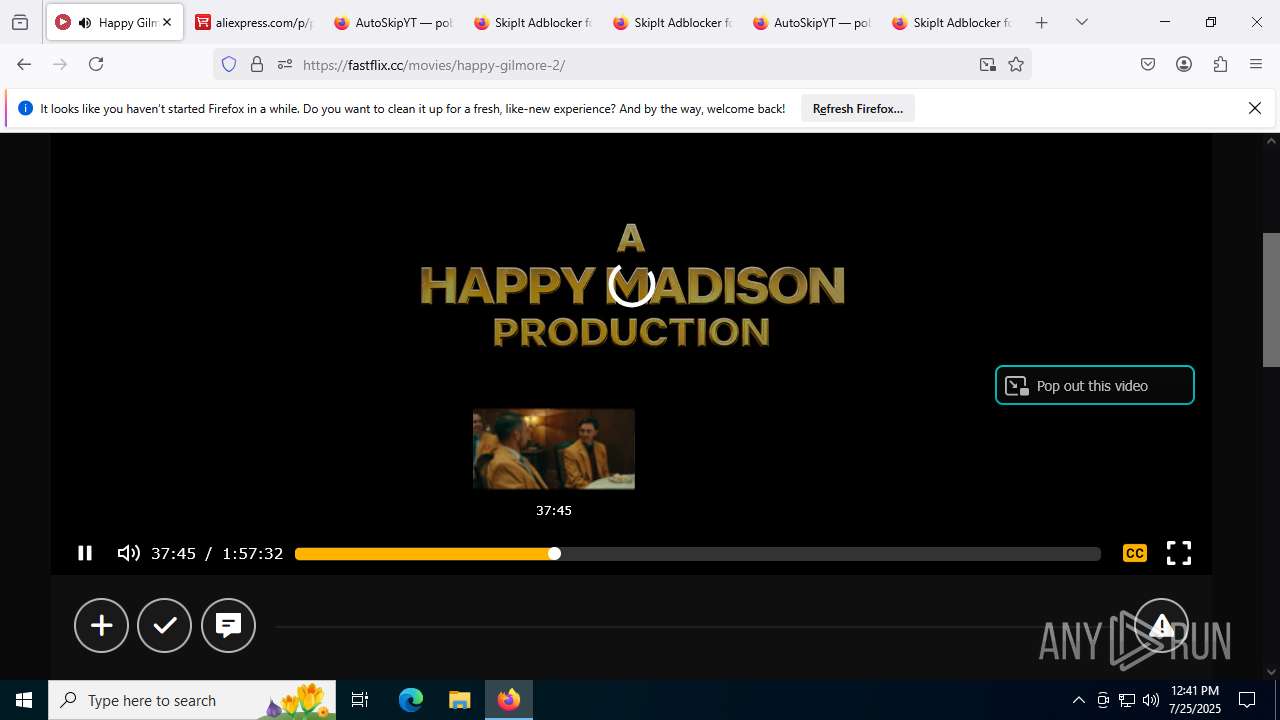Launch Microsoft Edge from taskbar
The width and height of the screenshot is (1280, 720).
tap(411, 700)
